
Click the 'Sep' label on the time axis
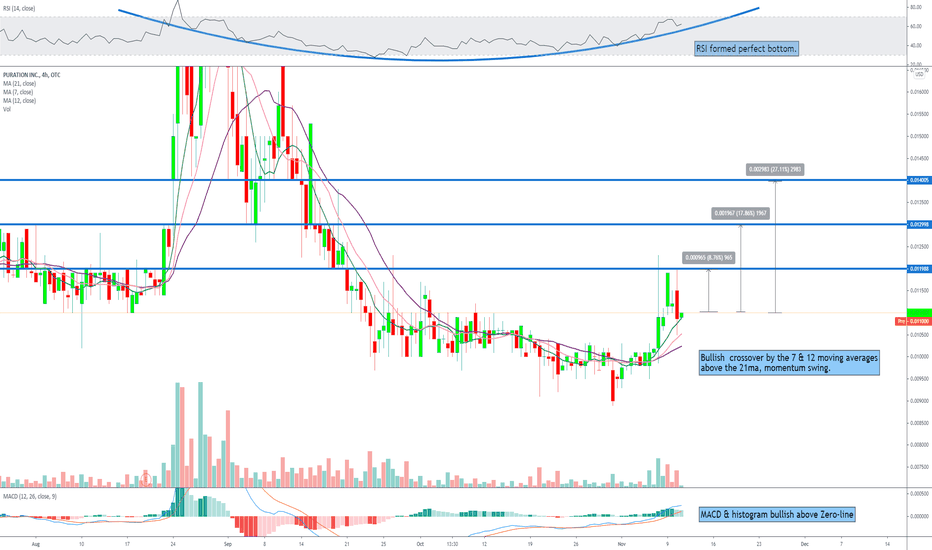[x=228, y=543]
